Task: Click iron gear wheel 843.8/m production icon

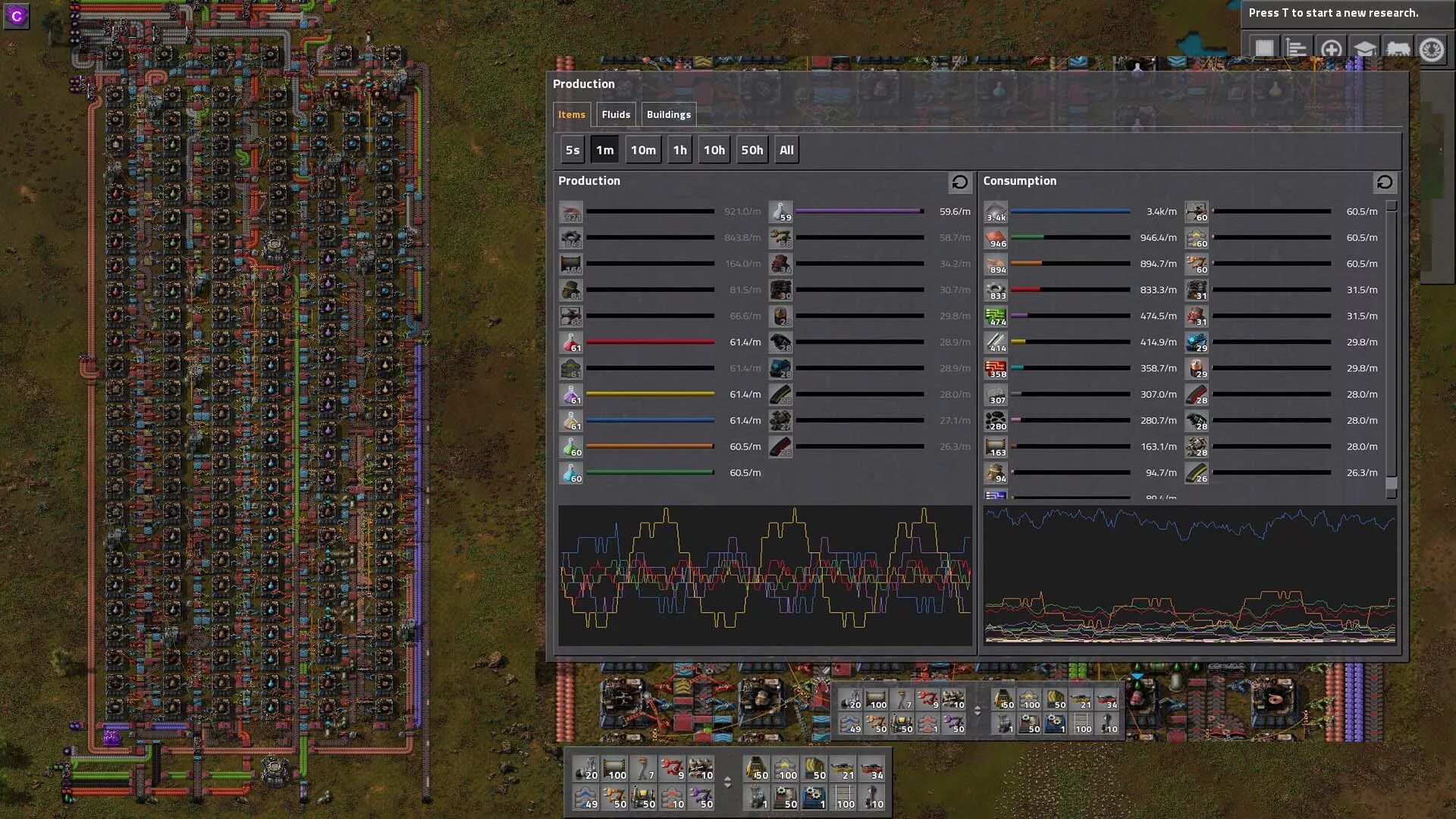Action: click(x=571, y=238)
